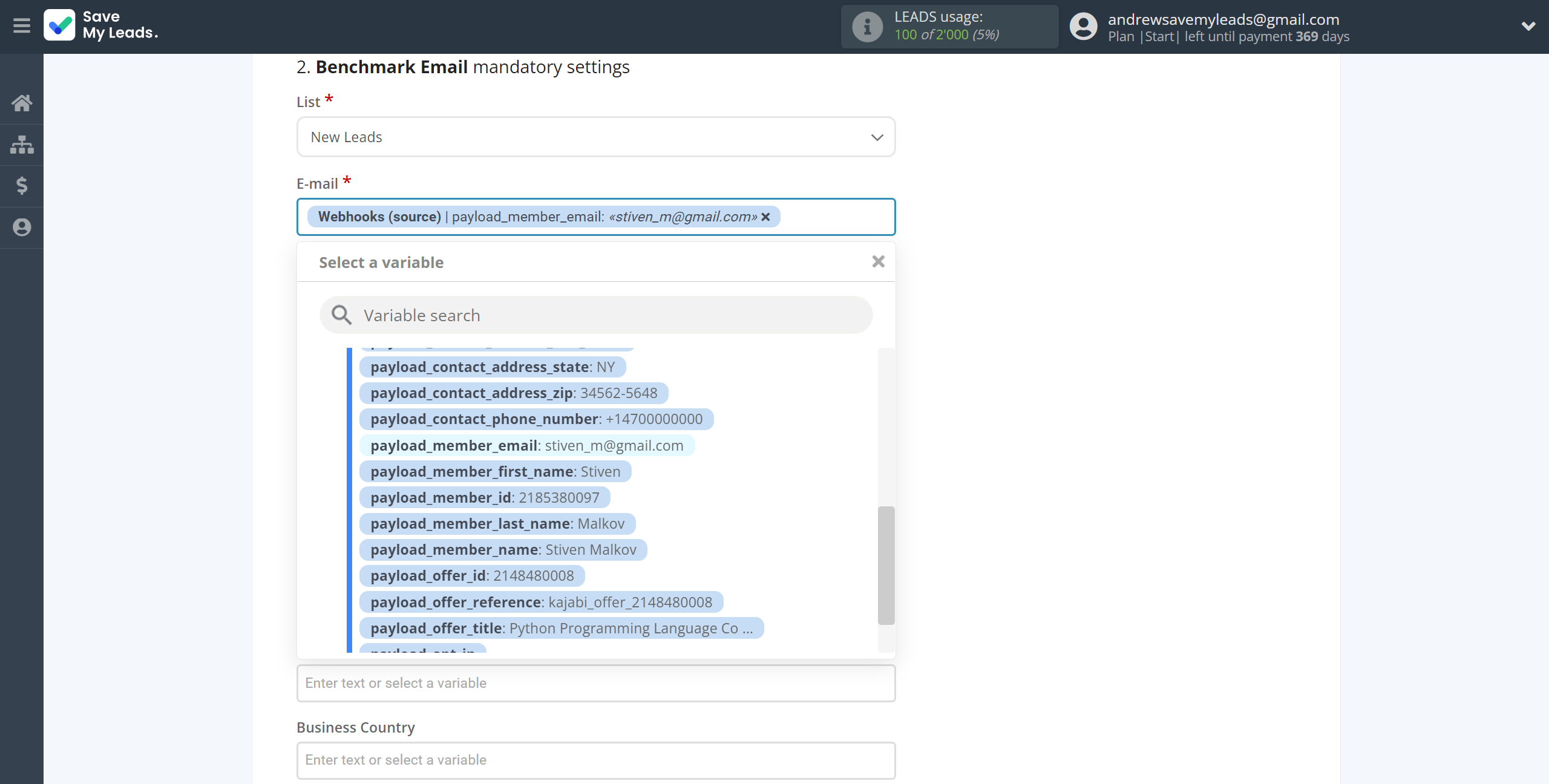This screenshot has width=1549, height=784.
Task: Remove the payload_member_email tag from E-mail
Action: pyautogui.click(x=765, y=217)
